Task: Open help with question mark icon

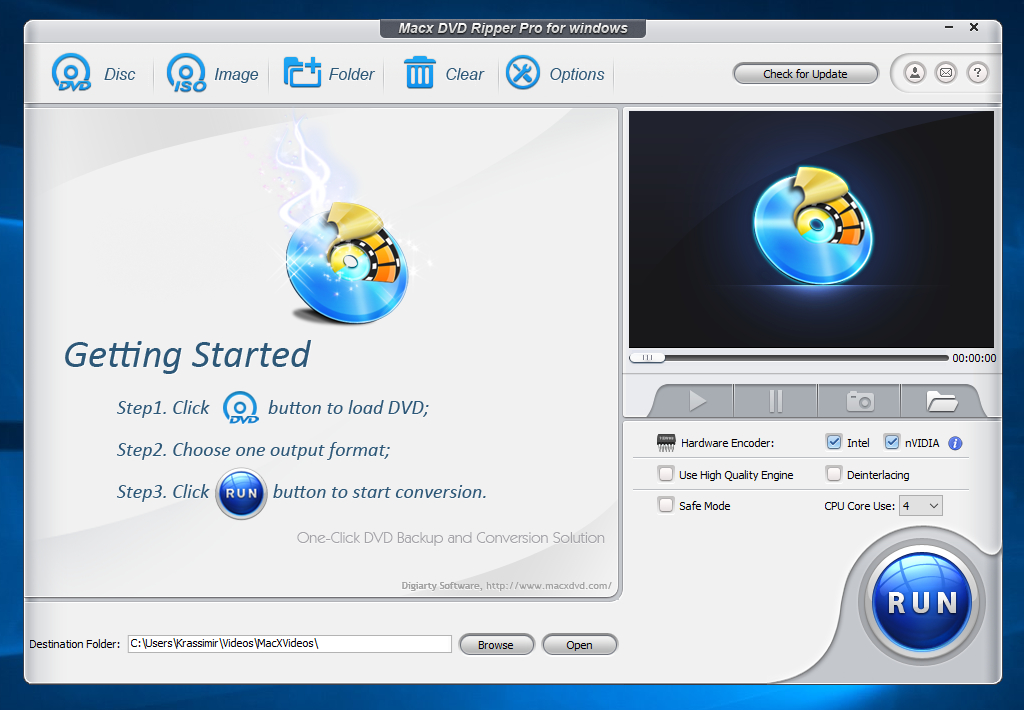Action: (x=978, y=73)
